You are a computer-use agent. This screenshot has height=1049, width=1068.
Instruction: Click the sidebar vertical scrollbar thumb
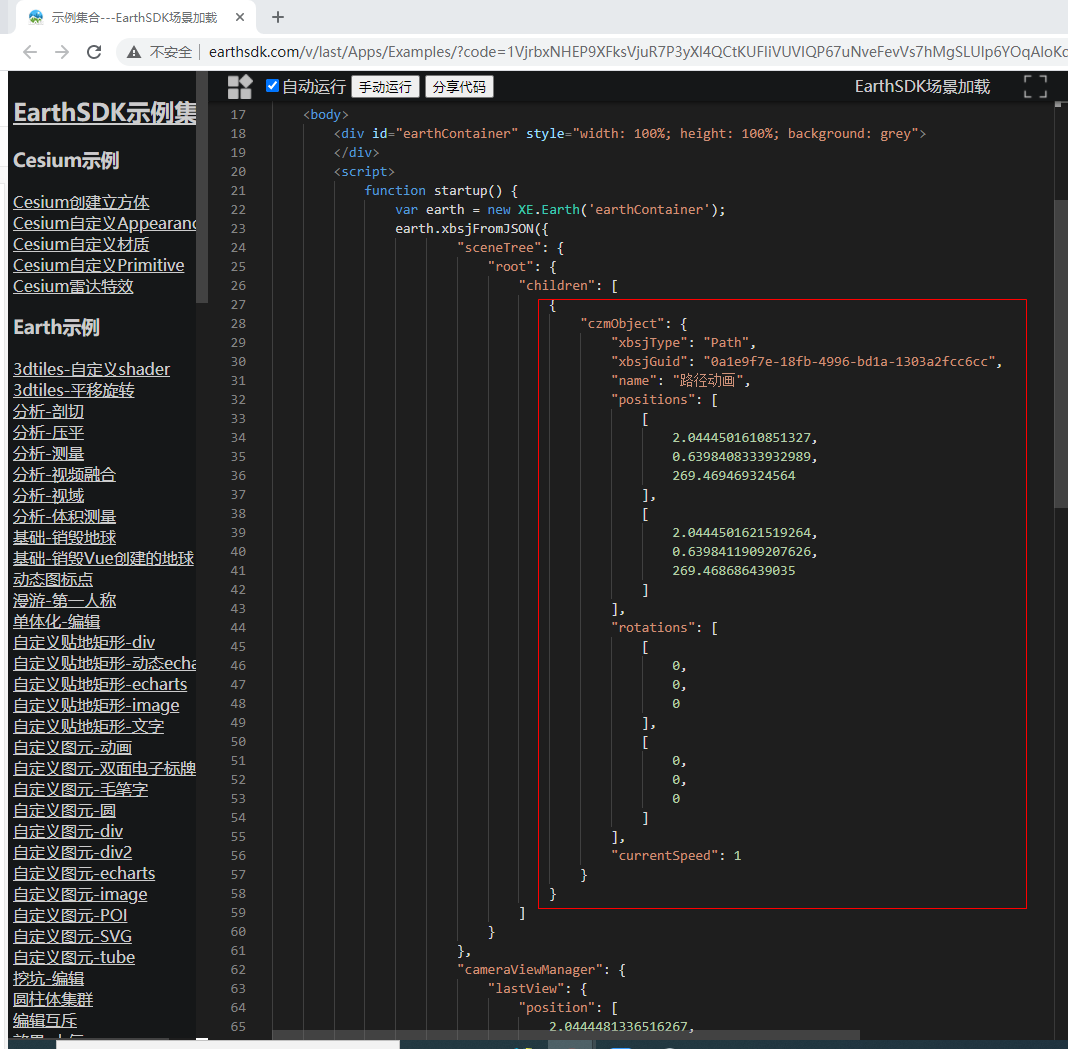[202, 187]
